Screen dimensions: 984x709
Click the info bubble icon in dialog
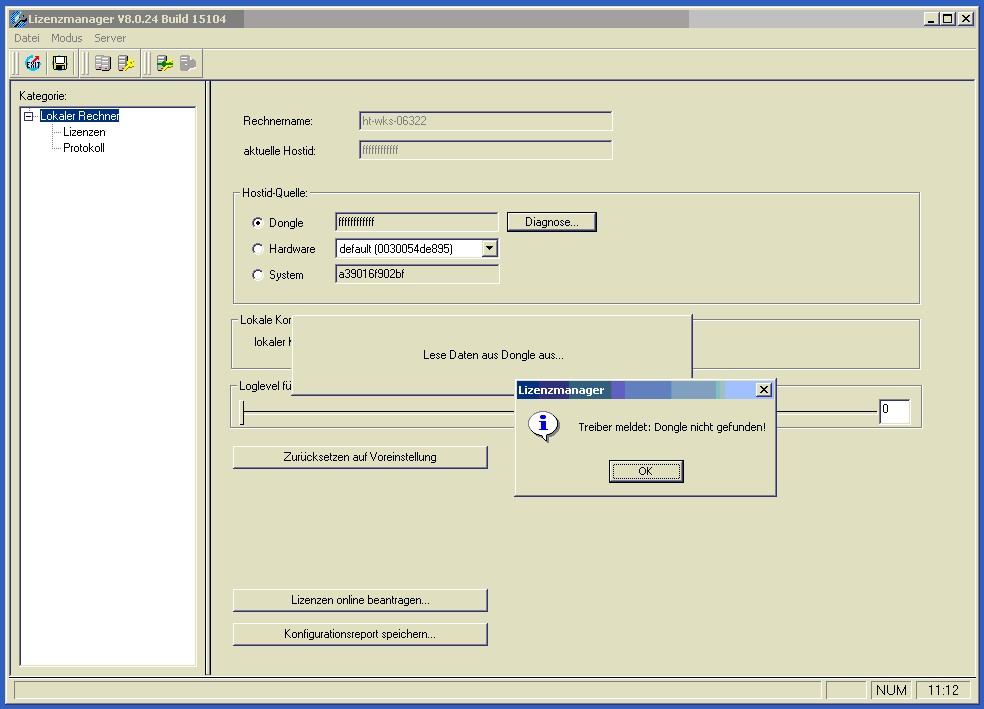tap(543, 427)
